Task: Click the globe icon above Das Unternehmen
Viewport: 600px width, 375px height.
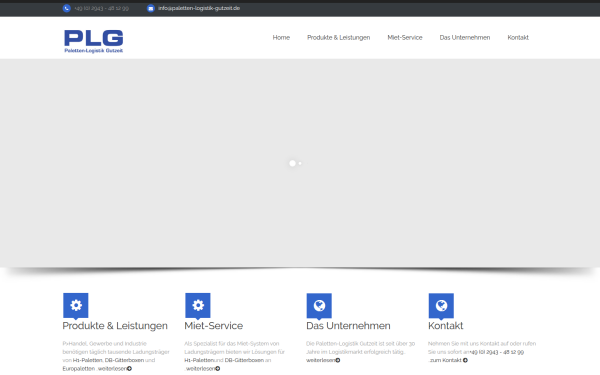Action: (x=319, y=305)
